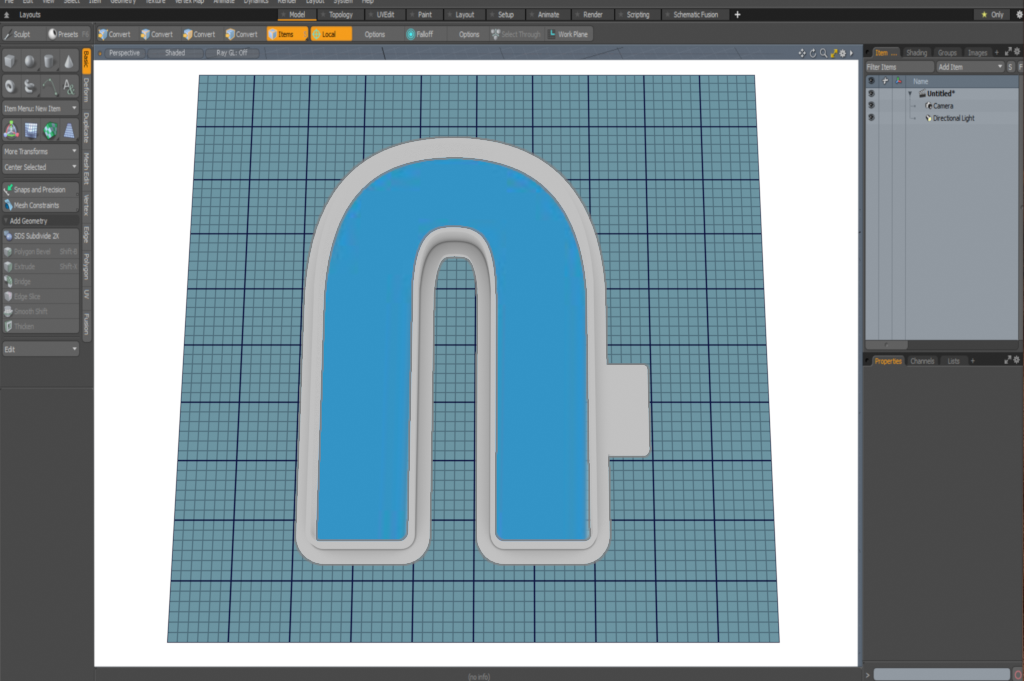Image resolution: width=1024 pixels, height=681 pixels.
Task: Toggle visibility of Untitled scene
Action: point(871,93)
